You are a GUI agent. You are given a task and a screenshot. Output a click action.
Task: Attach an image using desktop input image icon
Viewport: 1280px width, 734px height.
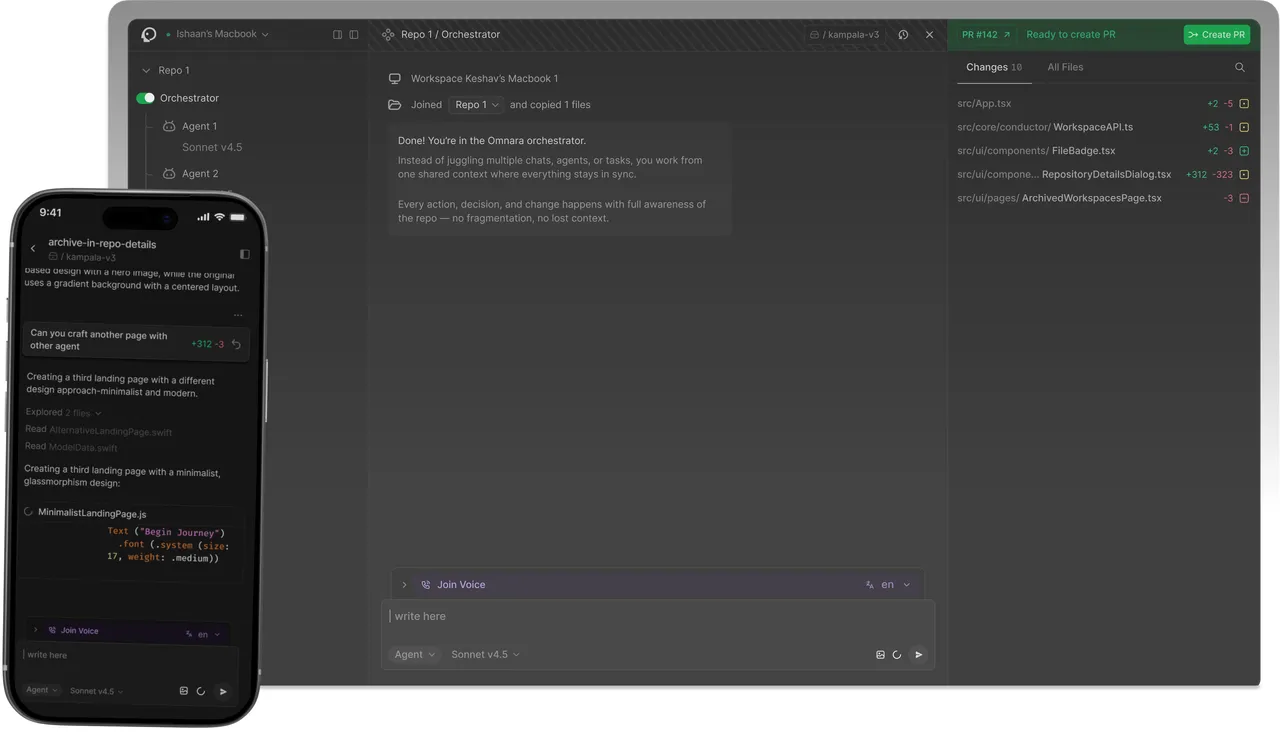pos(880,655)
